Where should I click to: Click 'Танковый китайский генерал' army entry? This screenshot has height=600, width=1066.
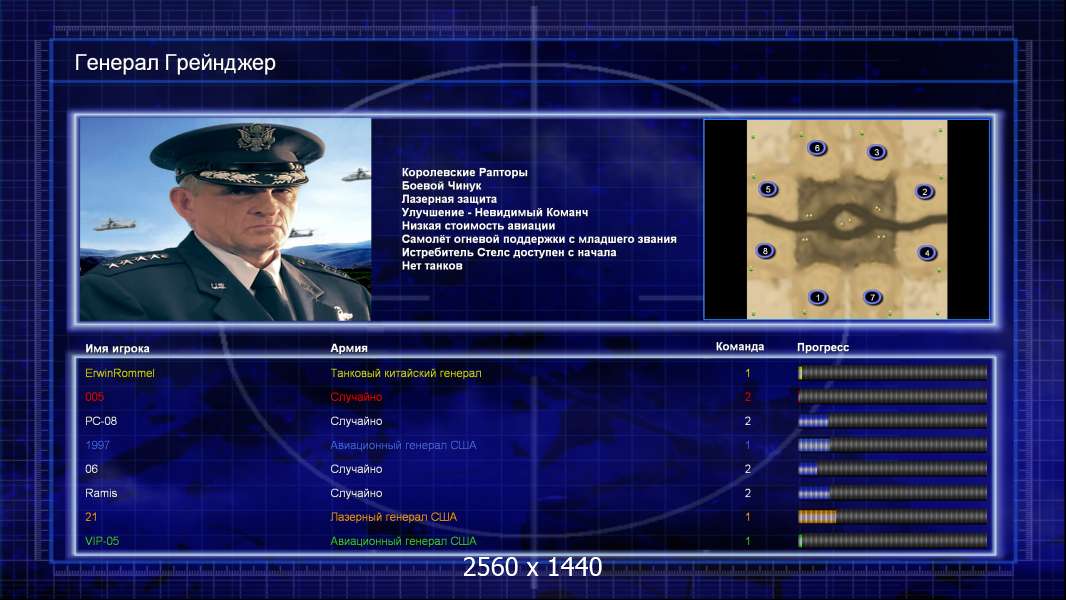pyautogui.click(x=406, y=373)
